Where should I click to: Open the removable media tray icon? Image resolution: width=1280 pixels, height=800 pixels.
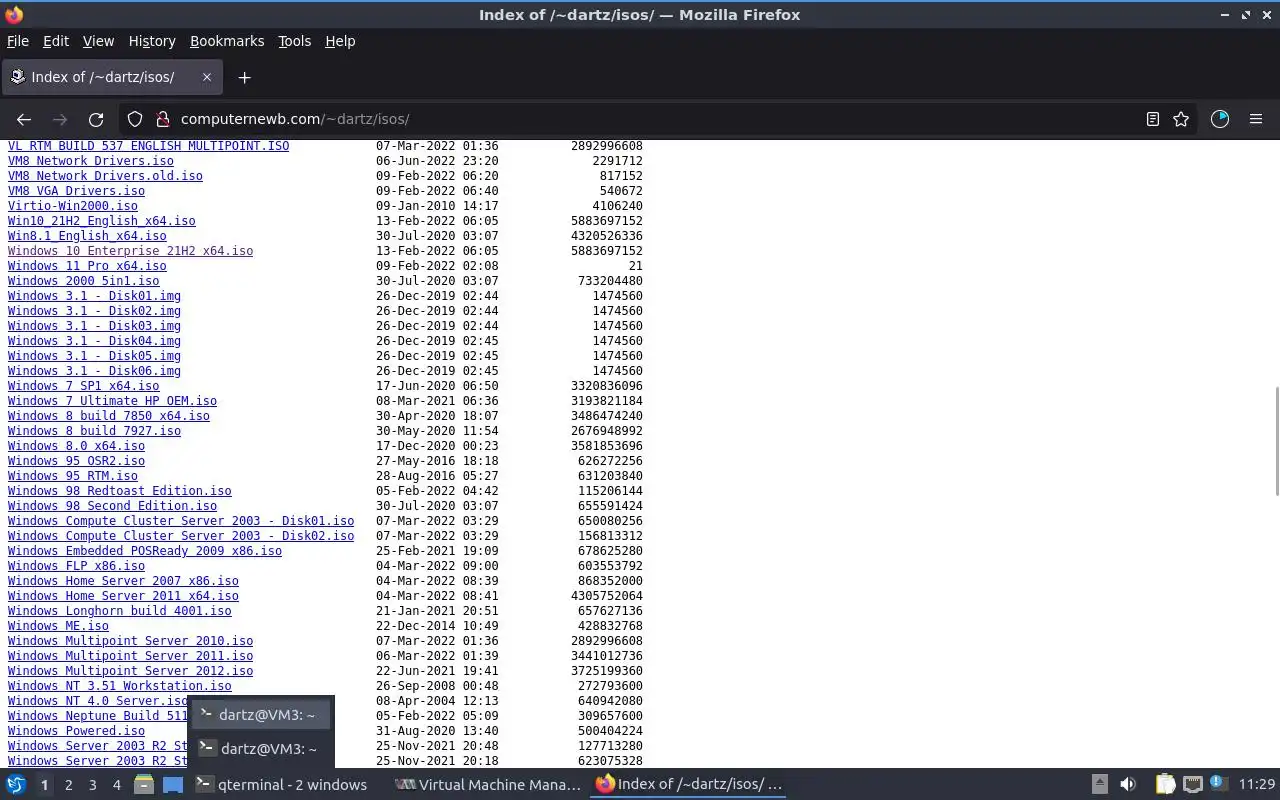(1099, 785)
